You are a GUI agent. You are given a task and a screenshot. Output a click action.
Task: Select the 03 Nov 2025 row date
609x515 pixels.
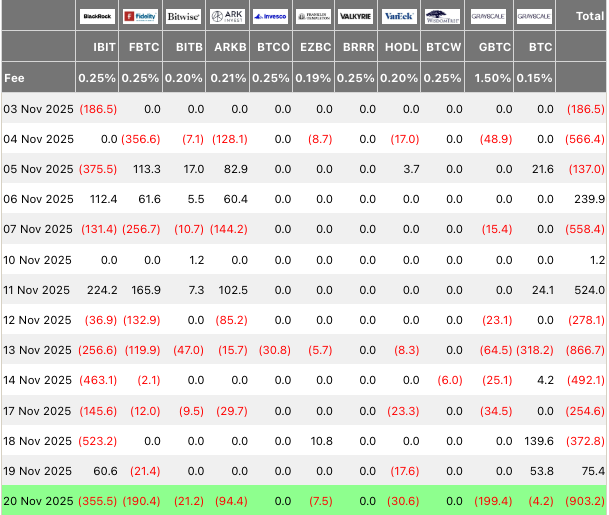click(38, 109)
